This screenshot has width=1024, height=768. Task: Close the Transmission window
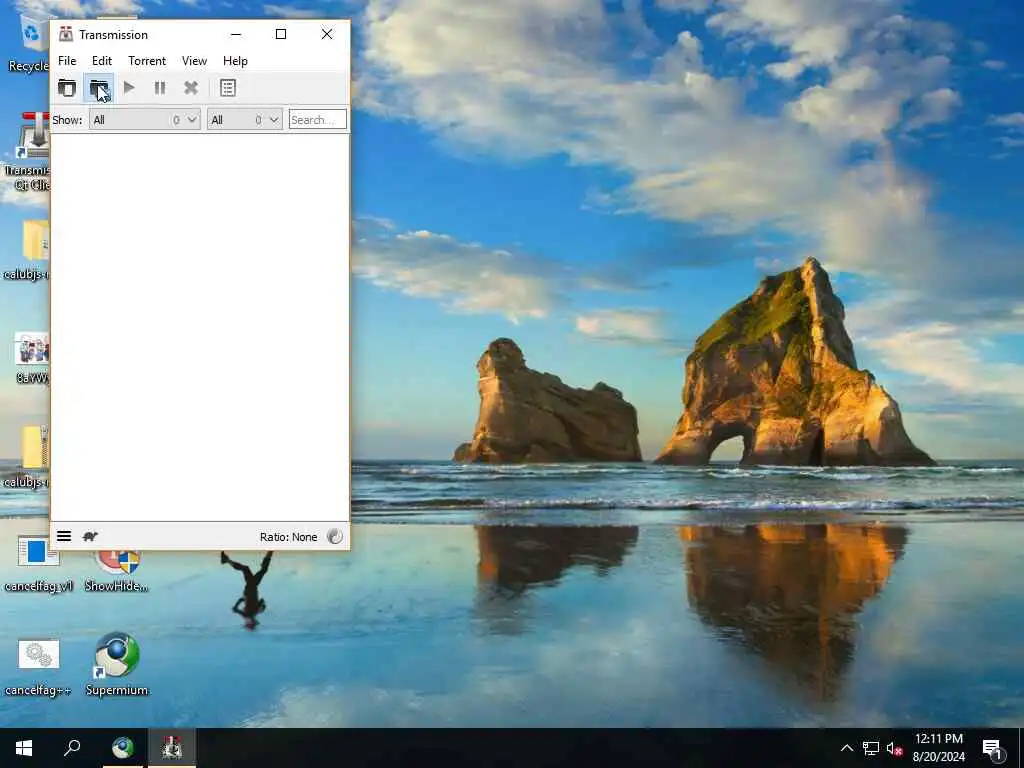pyautogui.click(x=327, y=34)
